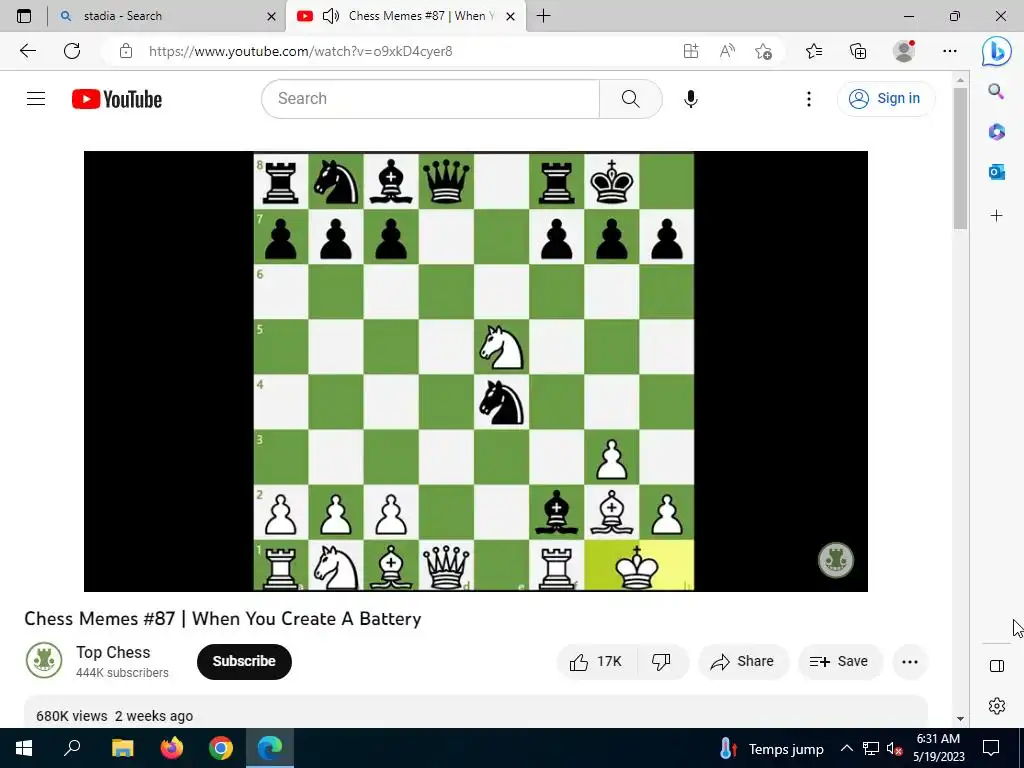Click scrollbar down arrow

coord(960,719)
